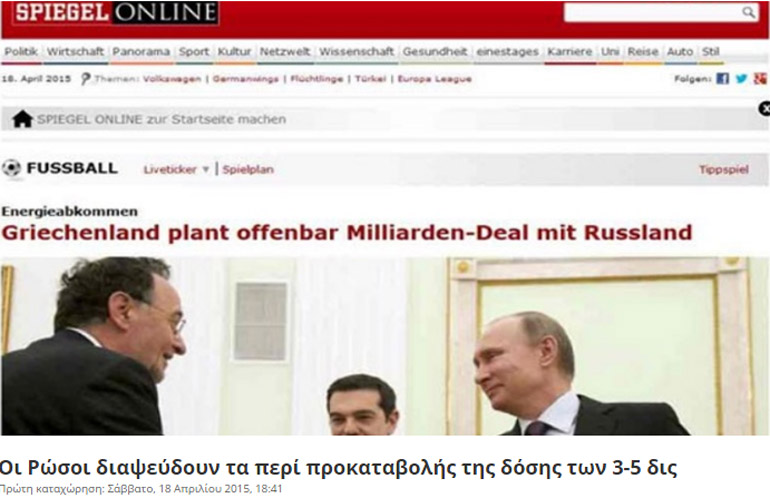Viewport: 770px width, 498px height.
Task: Open the Twitter follow icon
Action: pos(742,79)
